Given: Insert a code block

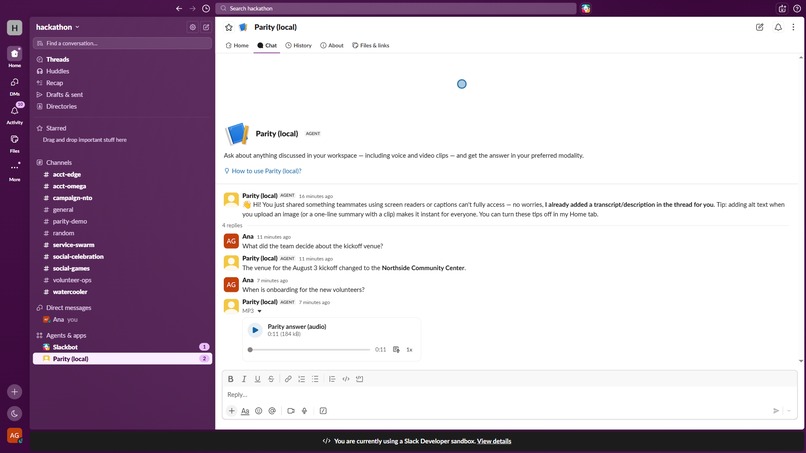Looking at the screenshot, I should pyautogui.click(x=359, y=379).
